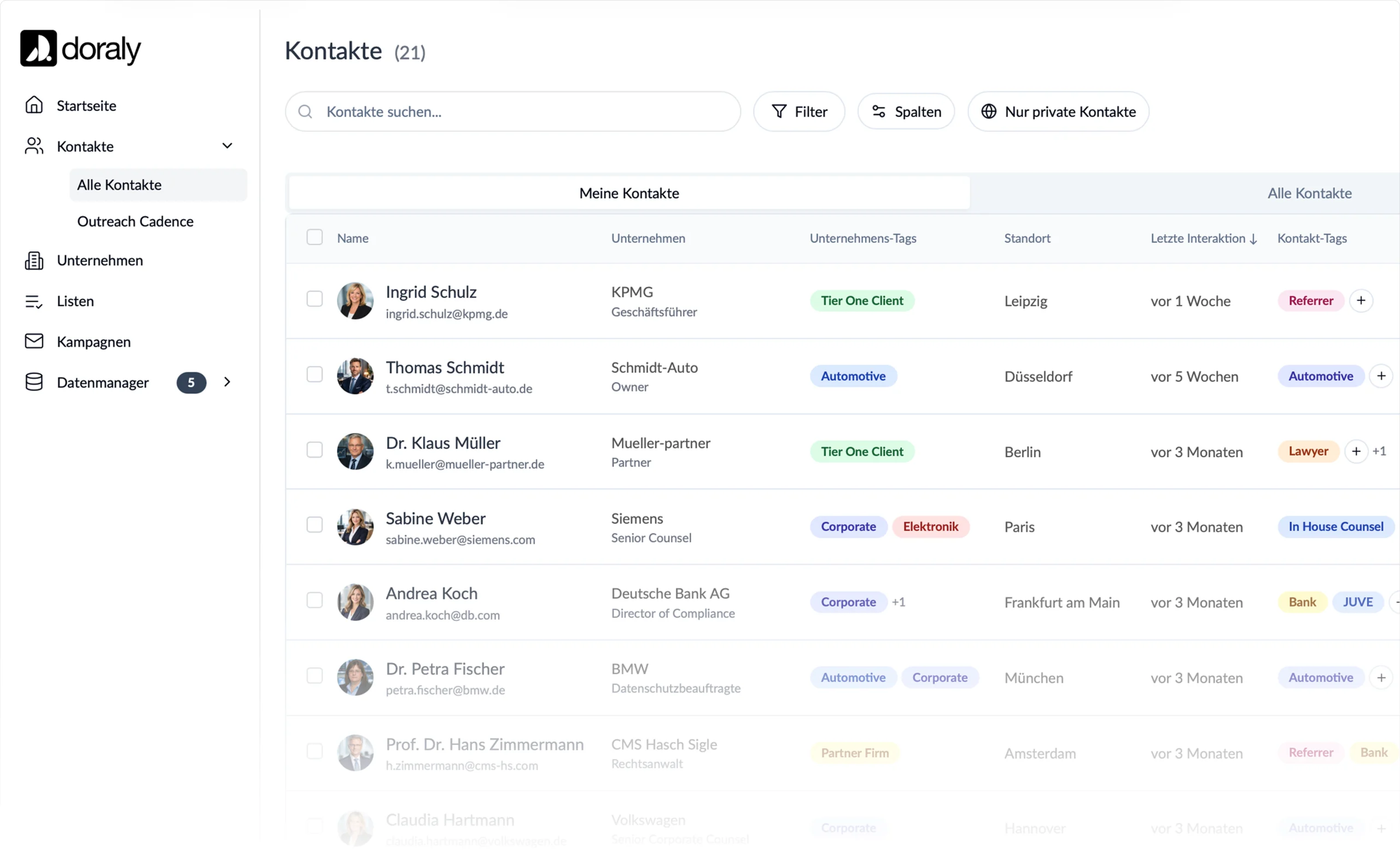Click Ingrid Schulz's Referrer contact tag
The height and width of the screenshot is (864, 1400).
pos(1311,300)
